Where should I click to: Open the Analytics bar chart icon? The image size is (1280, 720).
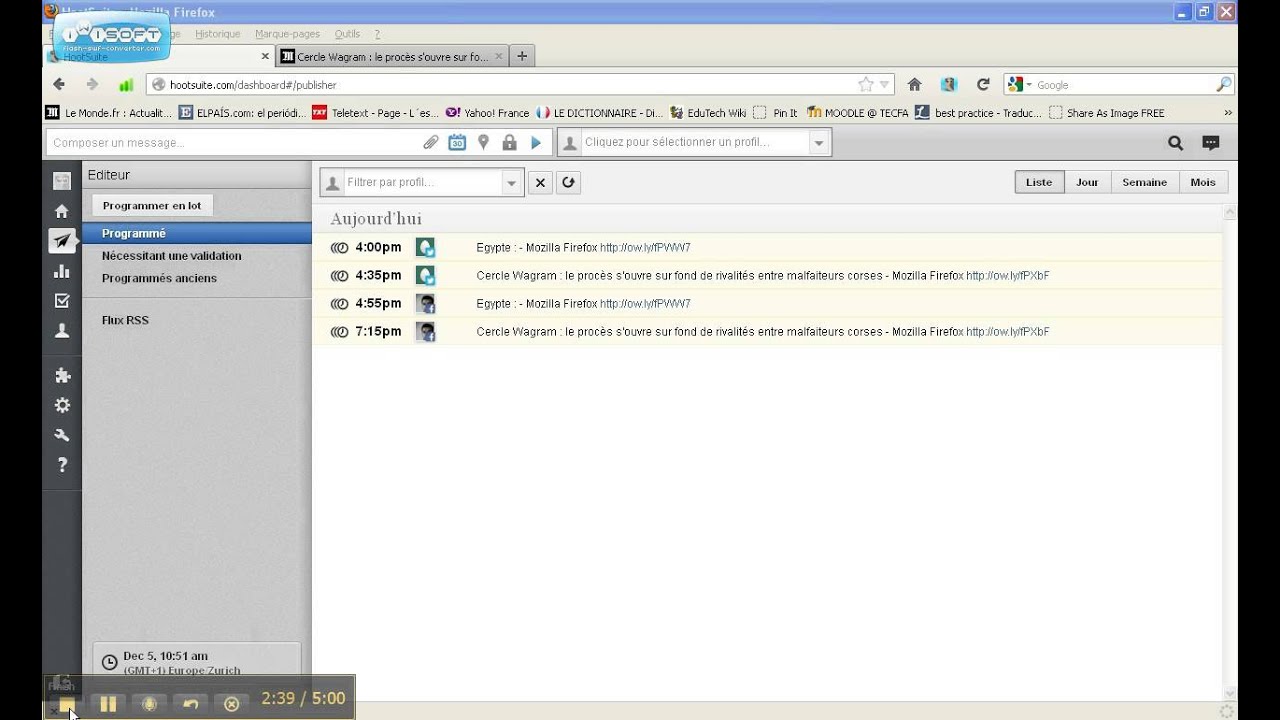[x=62, y=271]
